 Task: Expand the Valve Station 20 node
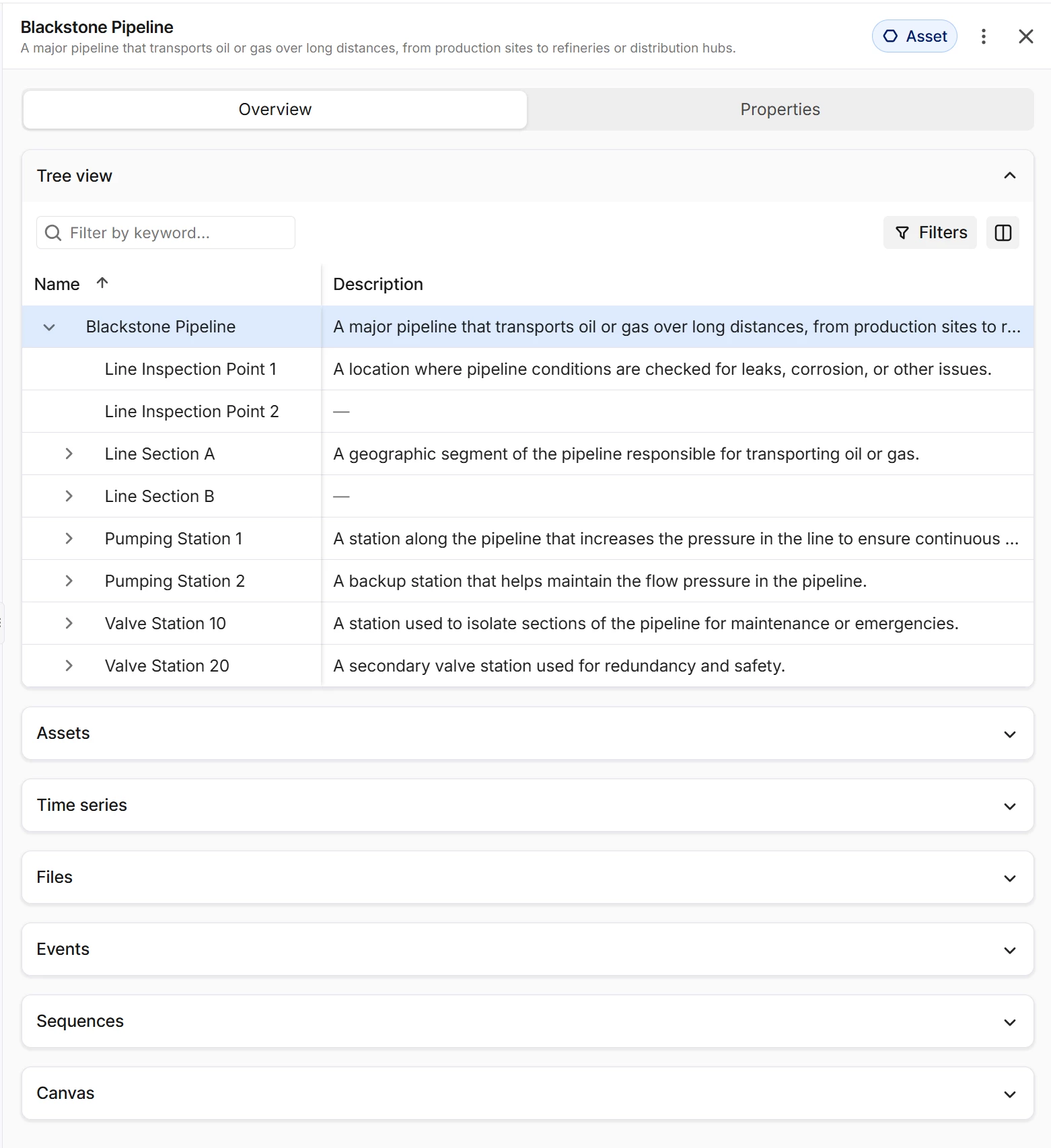(x=69, y=666)
